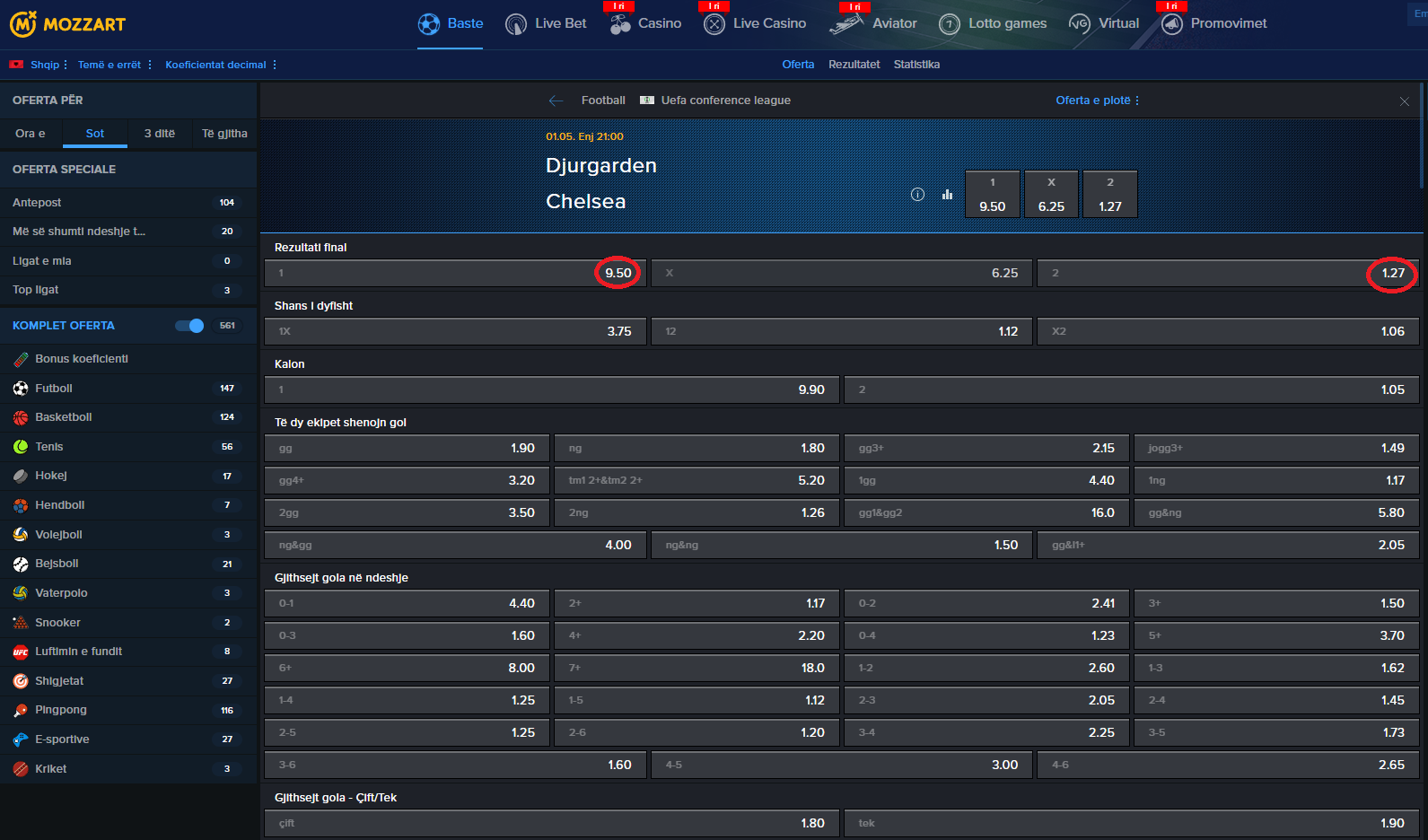Choose çift even goals at 1.80
Screen dimensions: 1428x840
tap(552, 823)
